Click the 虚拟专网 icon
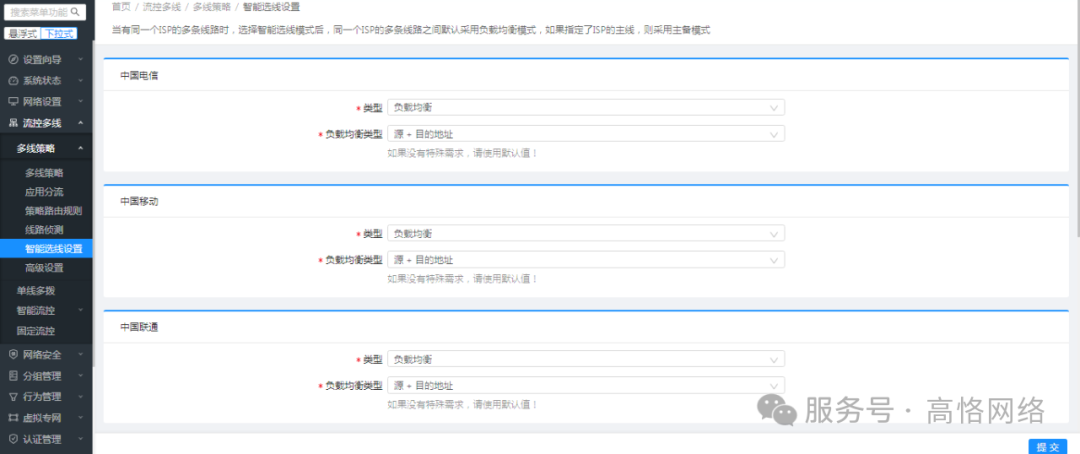This screenshot has width=1080, height=454. pos(12,417)
